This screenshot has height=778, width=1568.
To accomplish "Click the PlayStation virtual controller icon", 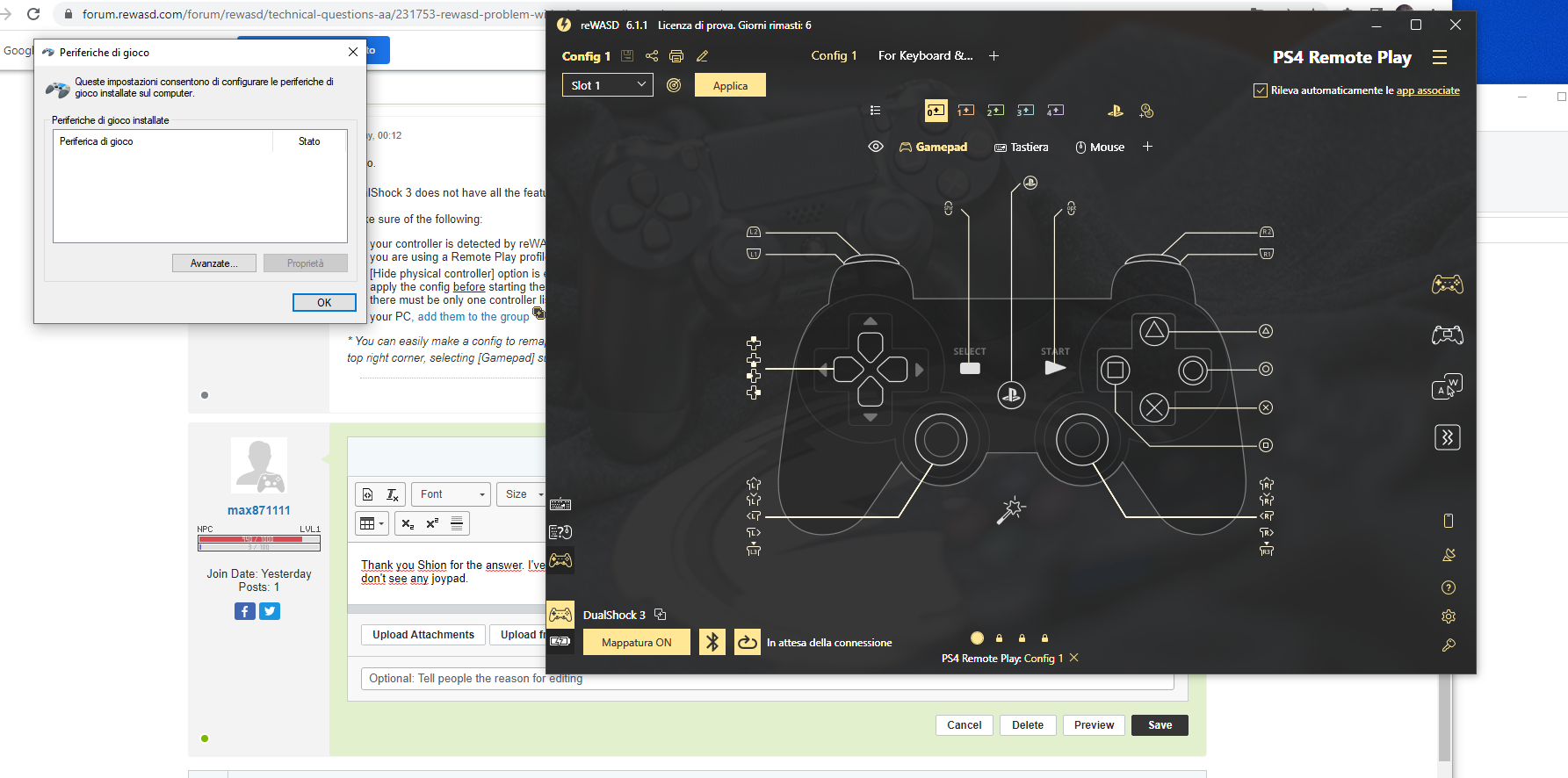I will tap(1115, 111).
